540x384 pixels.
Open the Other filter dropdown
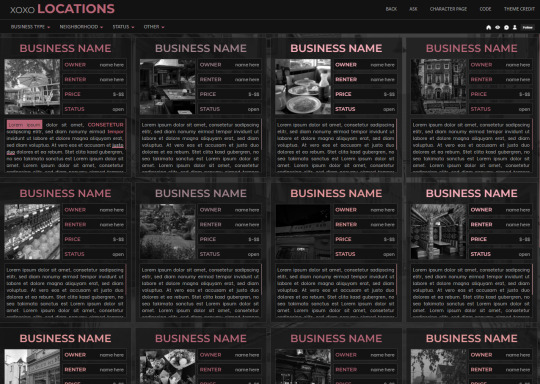(x=154, y=27)
